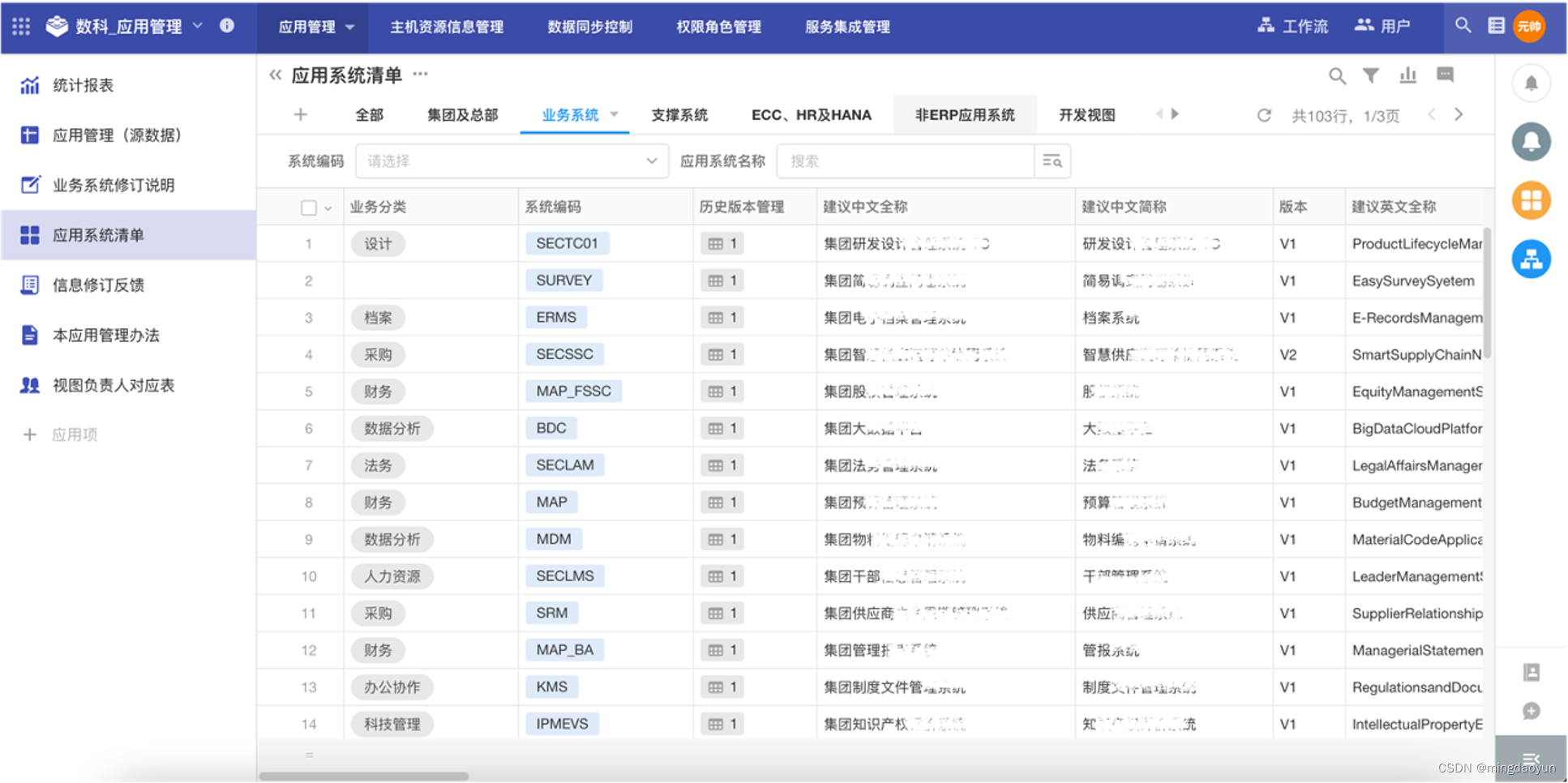The image size is (1568, 783).
Task: Click the vertical scrollbar of the table
Action: [1488, 293]
